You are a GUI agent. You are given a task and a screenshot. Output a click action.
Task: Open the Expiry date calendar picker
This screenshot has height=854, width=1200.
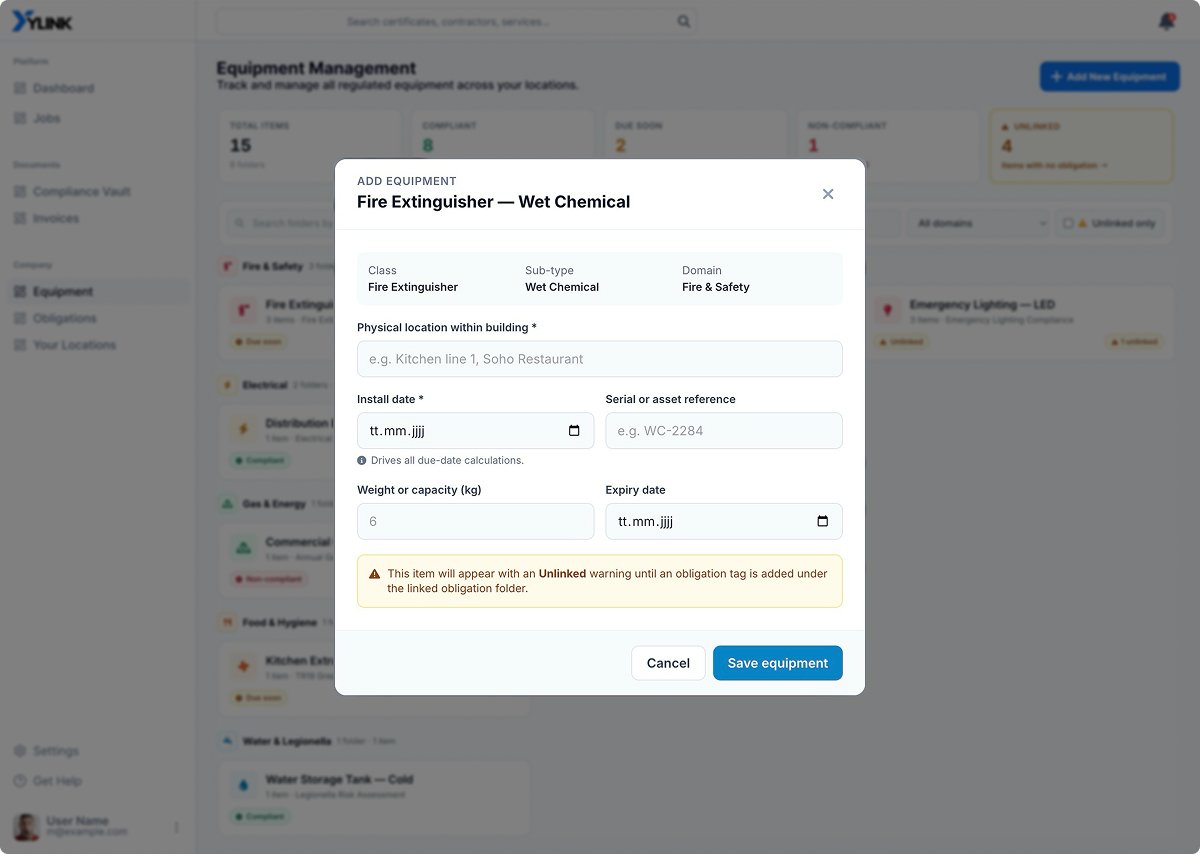[823, 521]
